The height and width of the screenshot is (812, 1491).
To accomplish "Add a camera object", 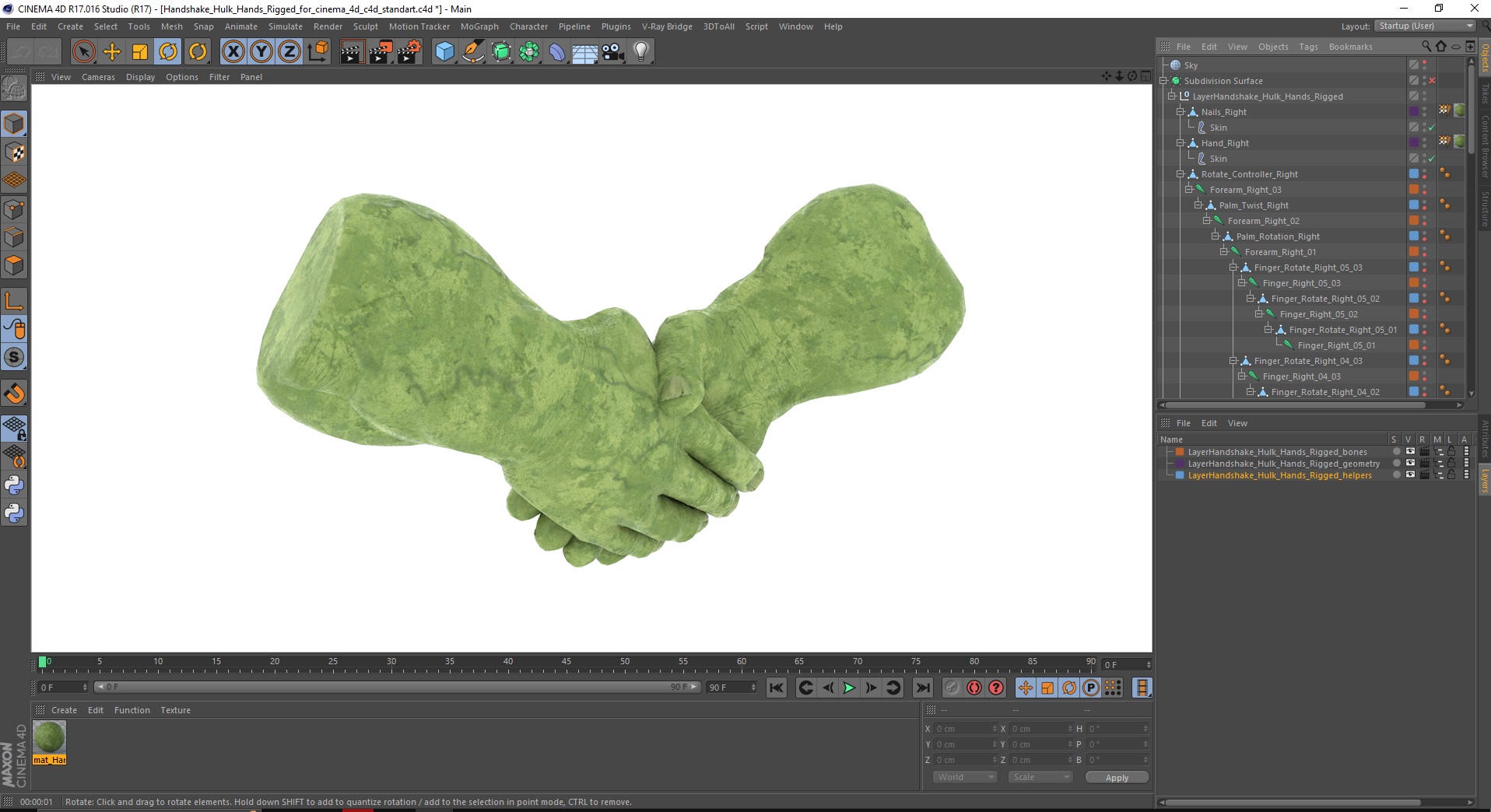I will [613, 52].
